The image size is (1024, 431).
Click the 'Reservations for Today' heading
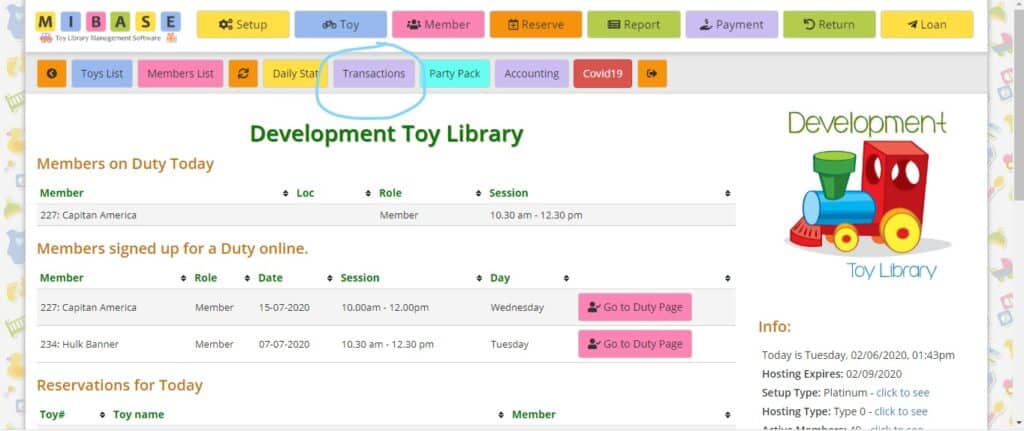click(120, 385)
